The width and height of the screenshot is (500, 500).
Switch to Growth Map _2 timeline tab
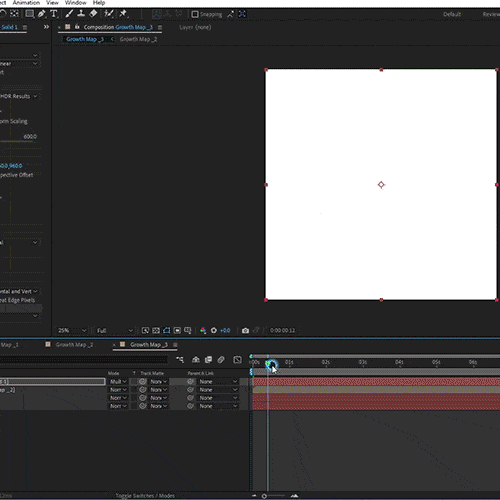74,344
